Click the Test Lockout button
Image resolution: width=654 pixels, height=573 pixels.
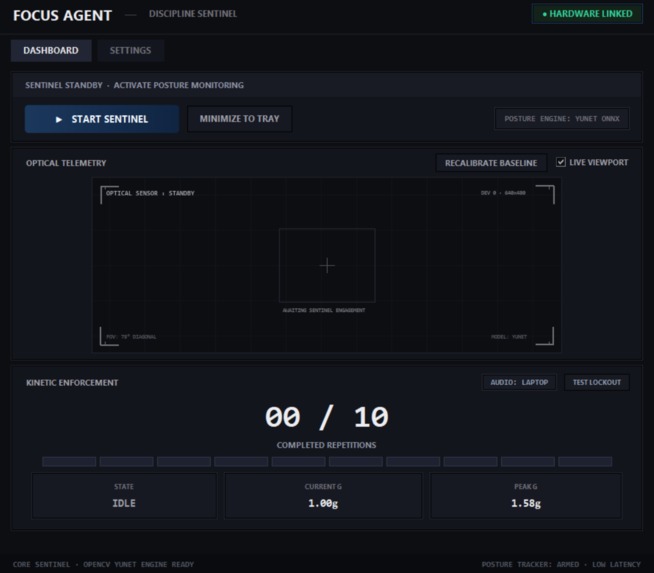(x=596, y=382)
